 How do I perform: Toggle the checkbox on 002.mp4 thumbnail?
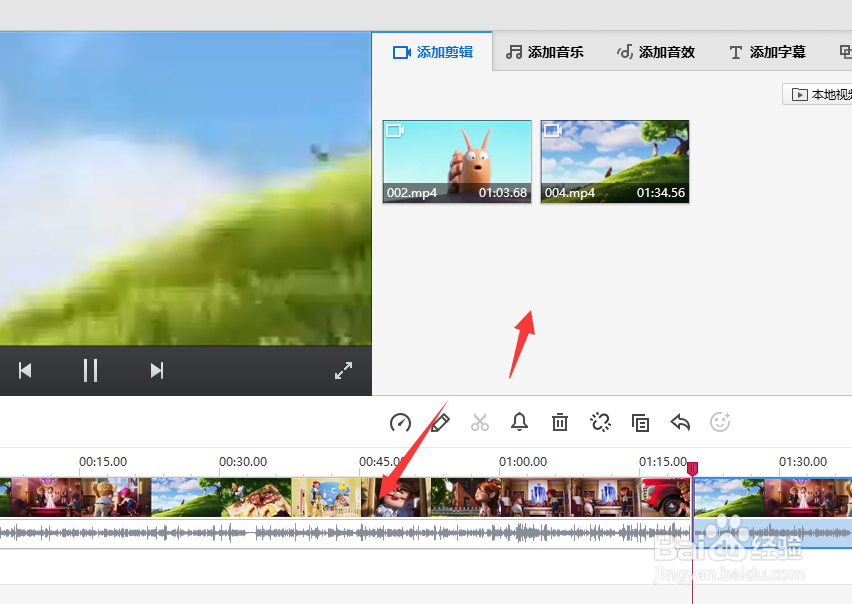point(395,130)
